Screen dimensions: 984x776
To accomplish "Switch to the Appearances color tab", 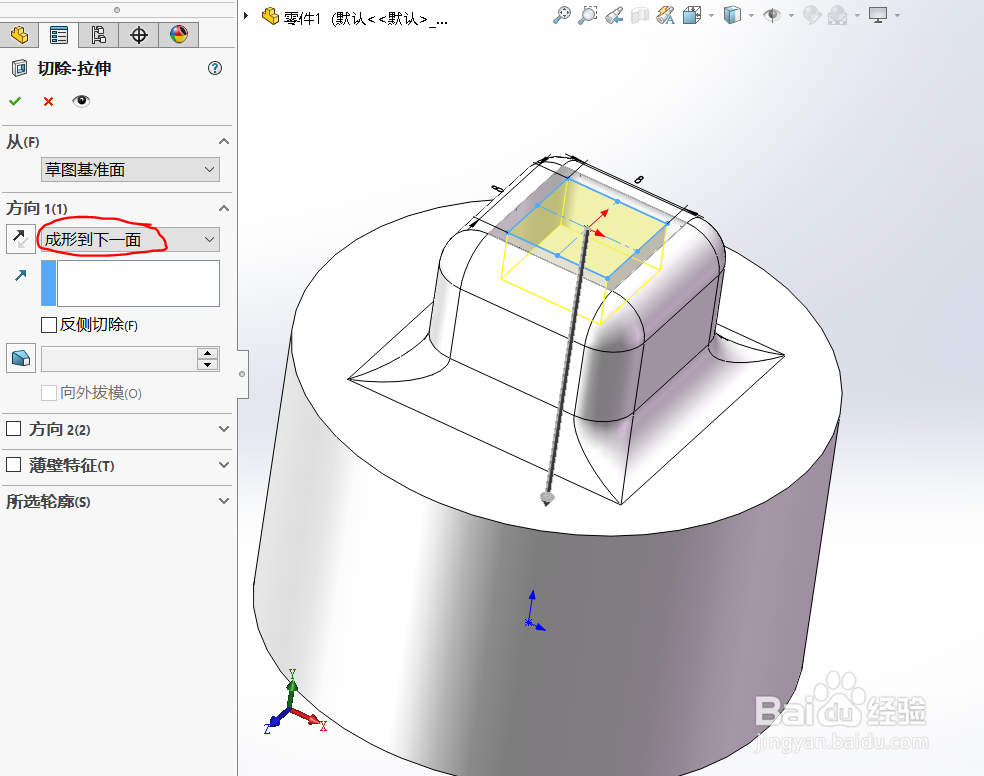I will [x=178, y=34].
